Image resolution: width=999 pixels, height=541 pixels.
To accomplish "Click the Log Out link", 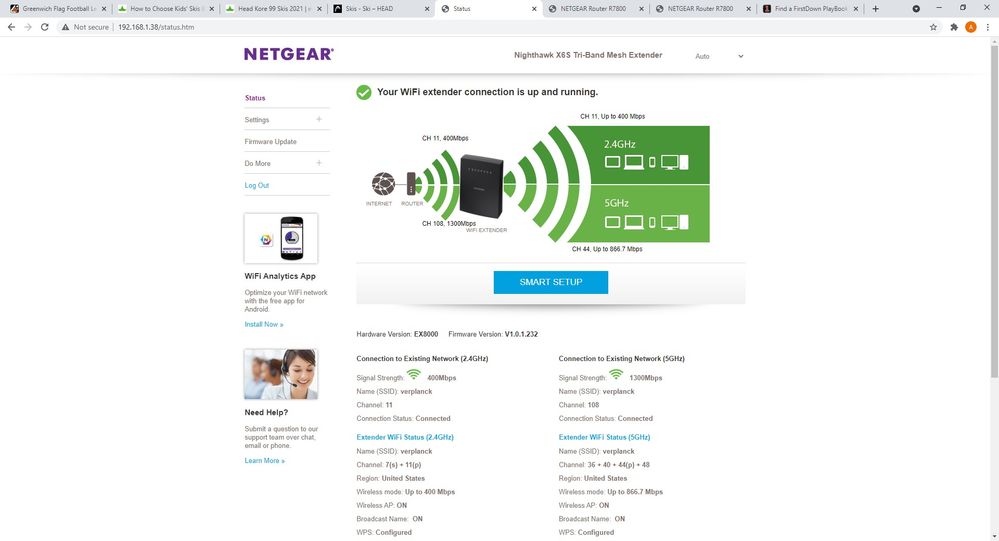I will click(256, 185).
